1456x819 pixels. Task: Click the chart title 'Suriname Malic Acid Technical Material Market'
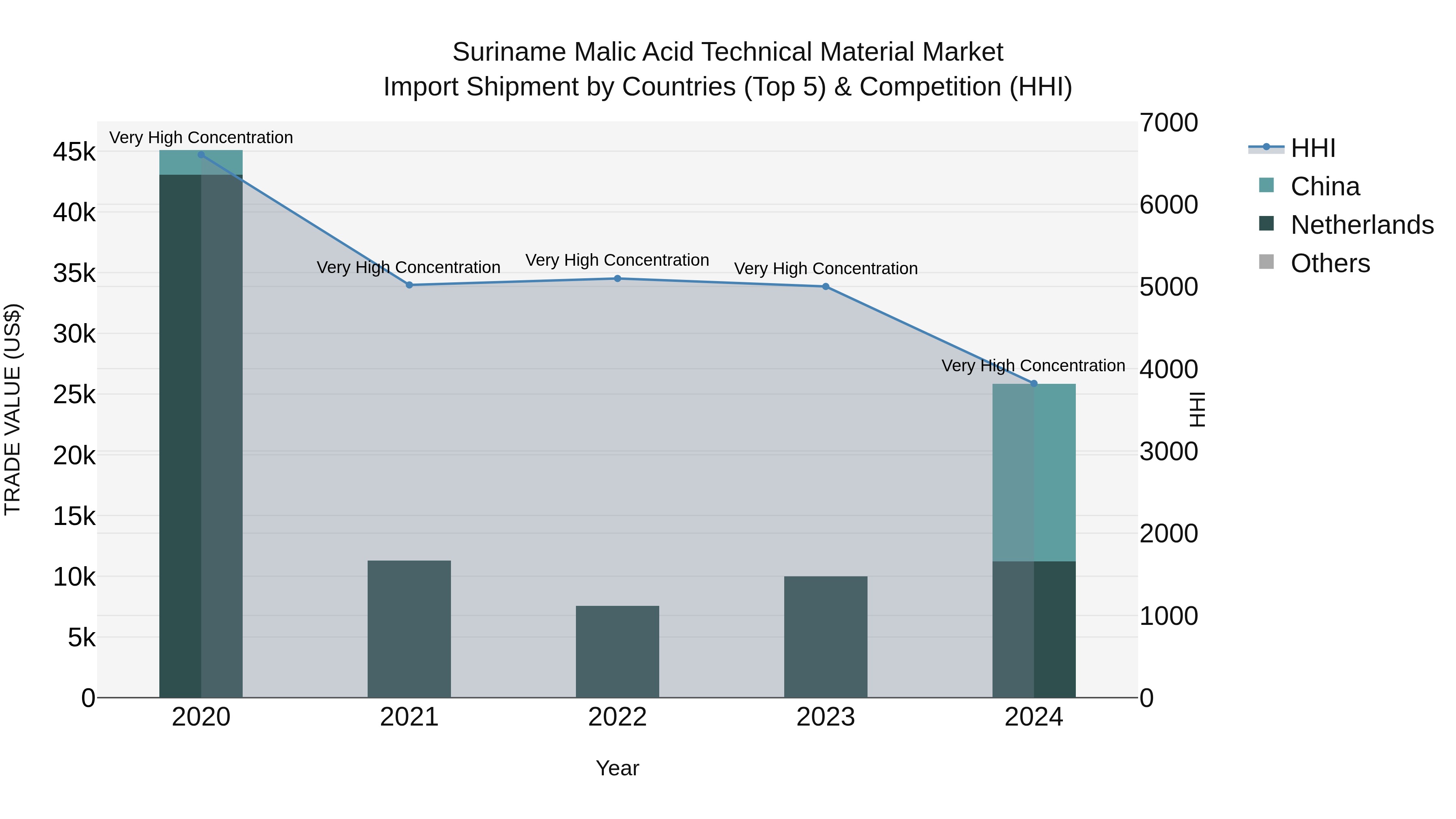[x=728, y=52]
